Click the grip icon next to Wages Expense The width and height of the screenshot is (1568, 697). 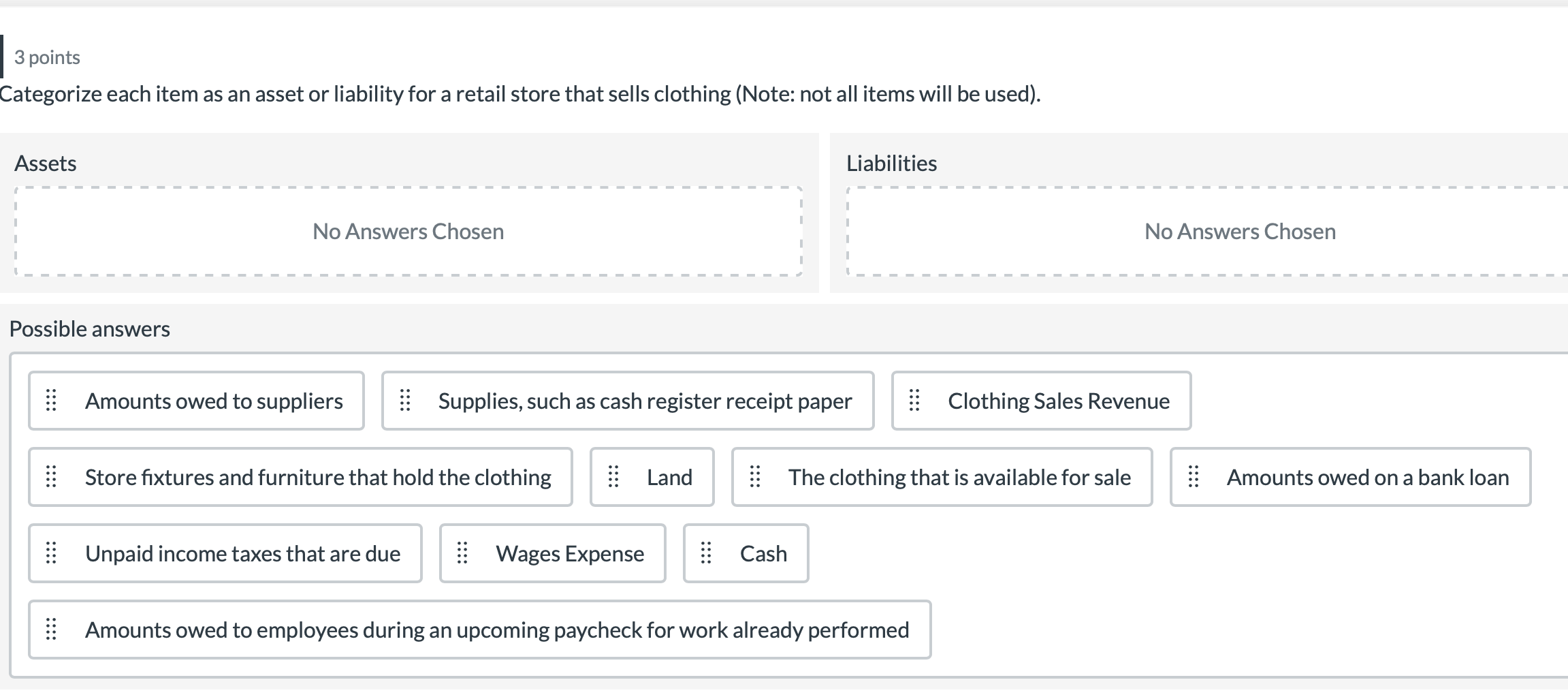click(x=462, y=553)
